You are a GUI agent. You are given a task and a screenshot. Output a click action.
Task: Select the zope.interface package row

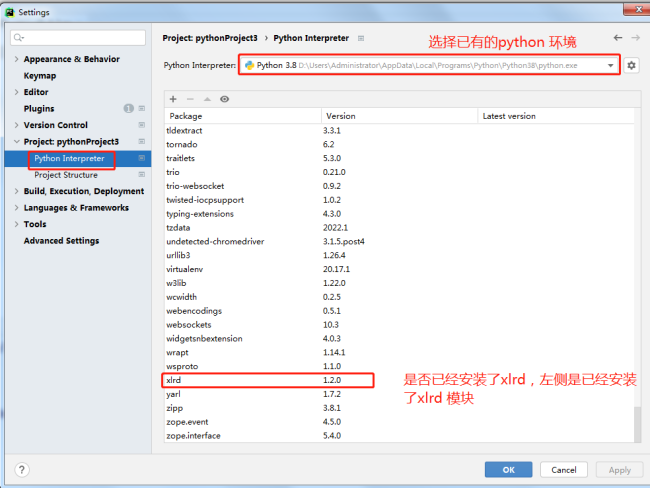pos(399,435)
